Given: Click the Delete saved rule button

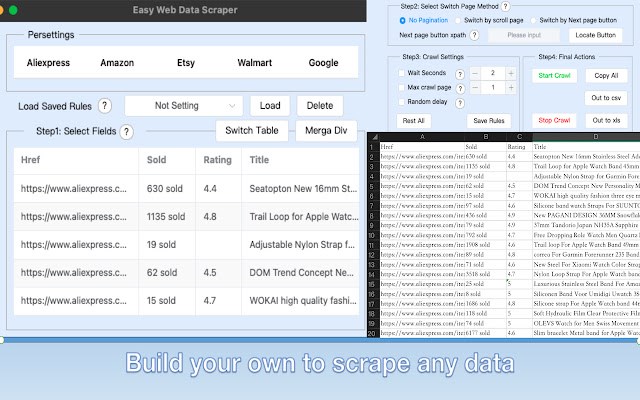Looking at the screenshot, I should (320, 106).
